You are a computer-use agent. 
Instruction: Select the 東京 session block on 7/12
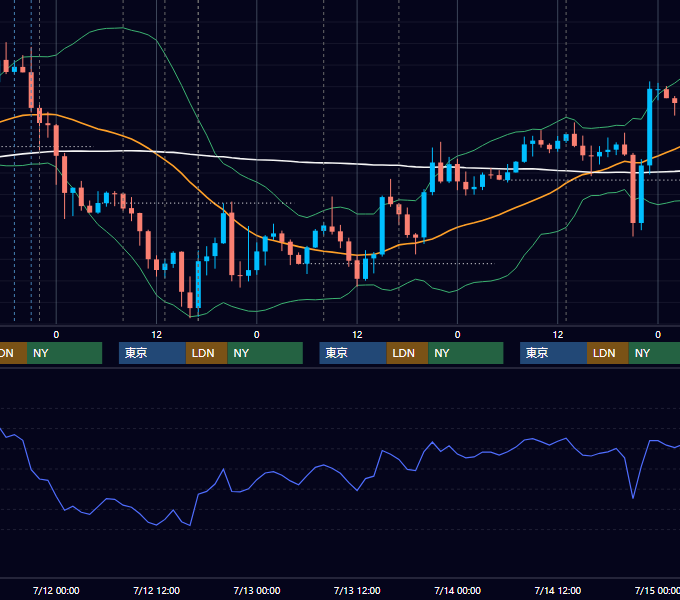point(152,353)
